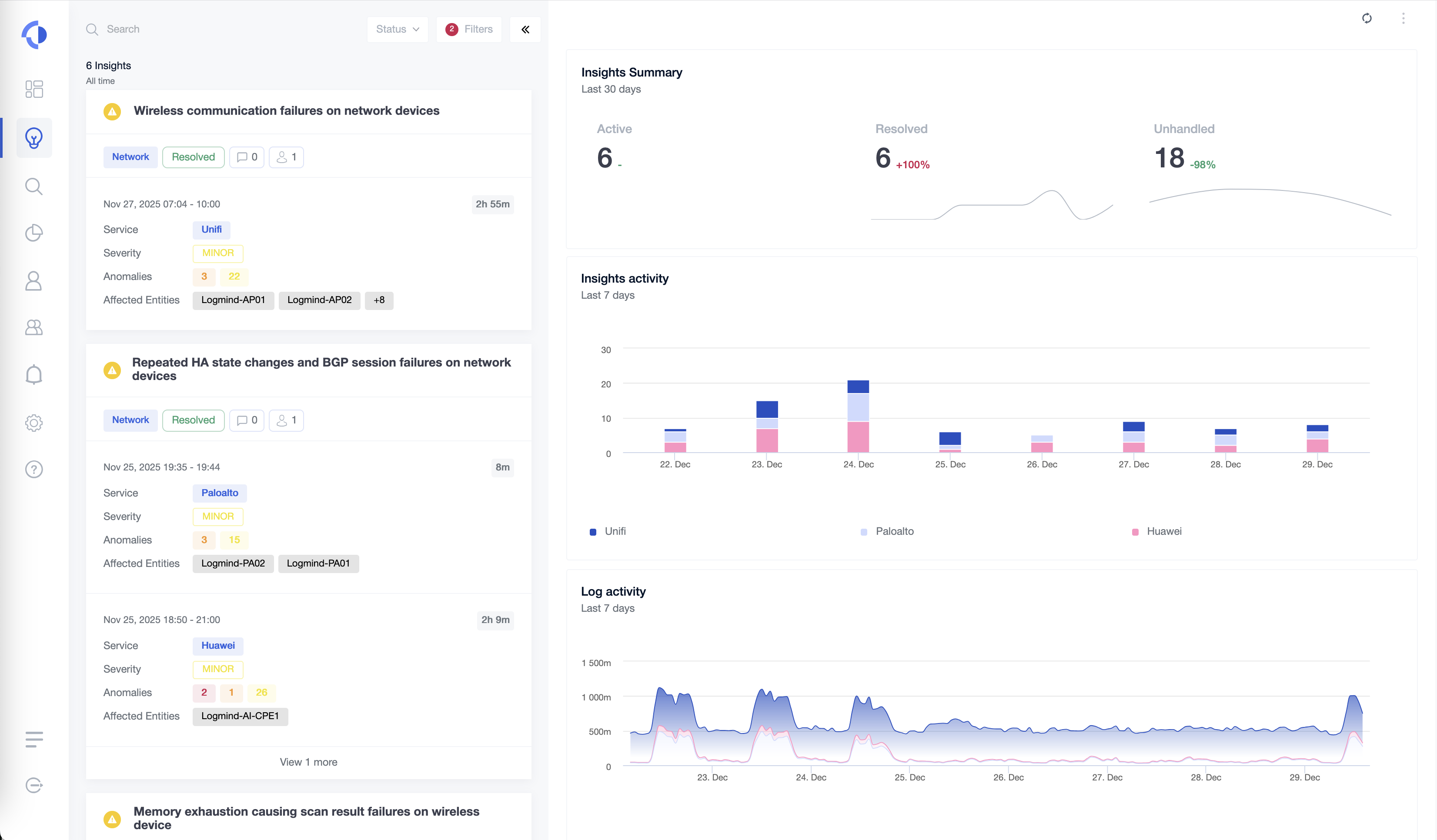Click the logout icon in sidebar
The image size is (1437, 840).
point(34,785)
